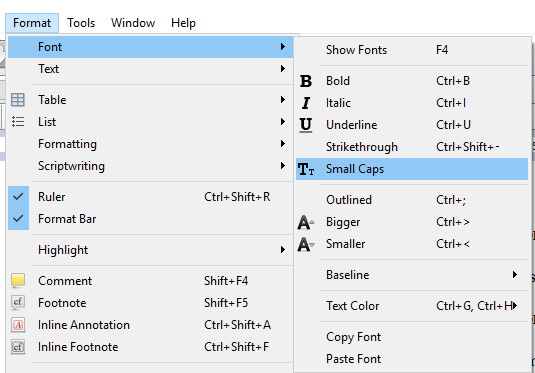
Task: Click the Scriptwriting label
Action: click(71, 166)
